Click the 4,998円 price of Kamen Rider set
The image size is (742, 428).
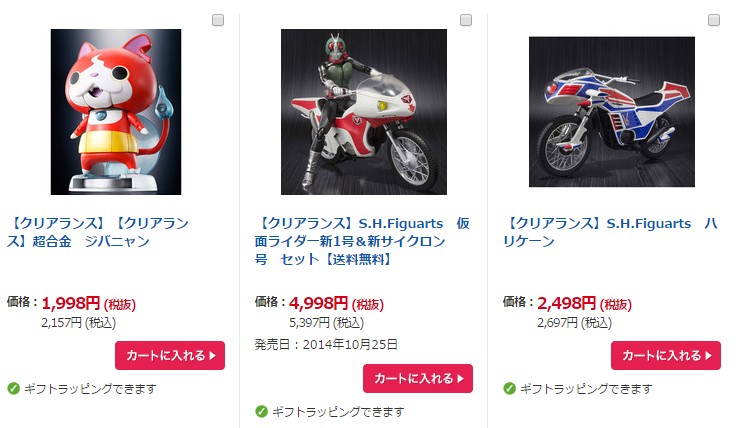[318, 303]
